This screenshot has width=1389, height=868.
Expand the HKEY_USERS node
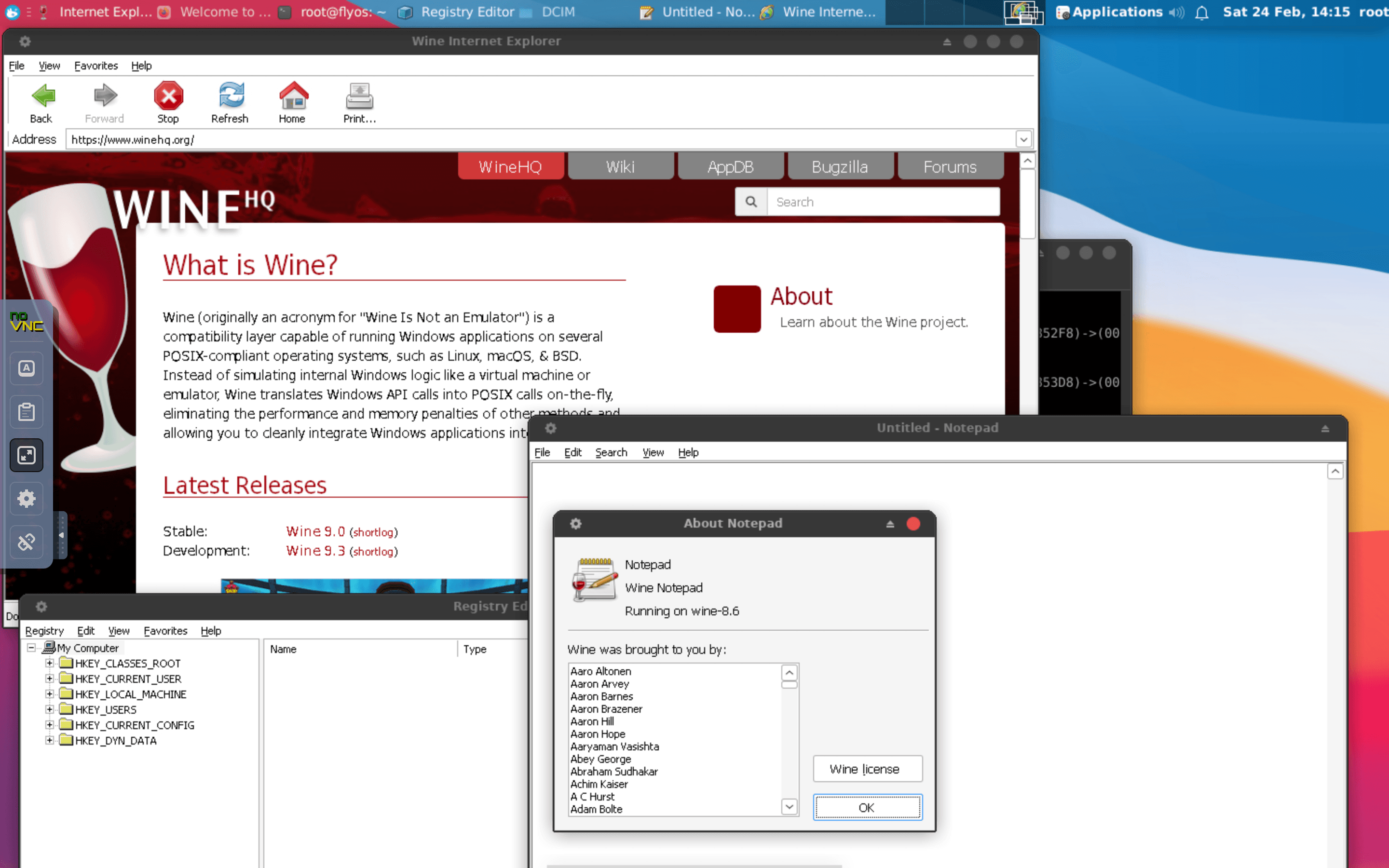click(50, 709)
